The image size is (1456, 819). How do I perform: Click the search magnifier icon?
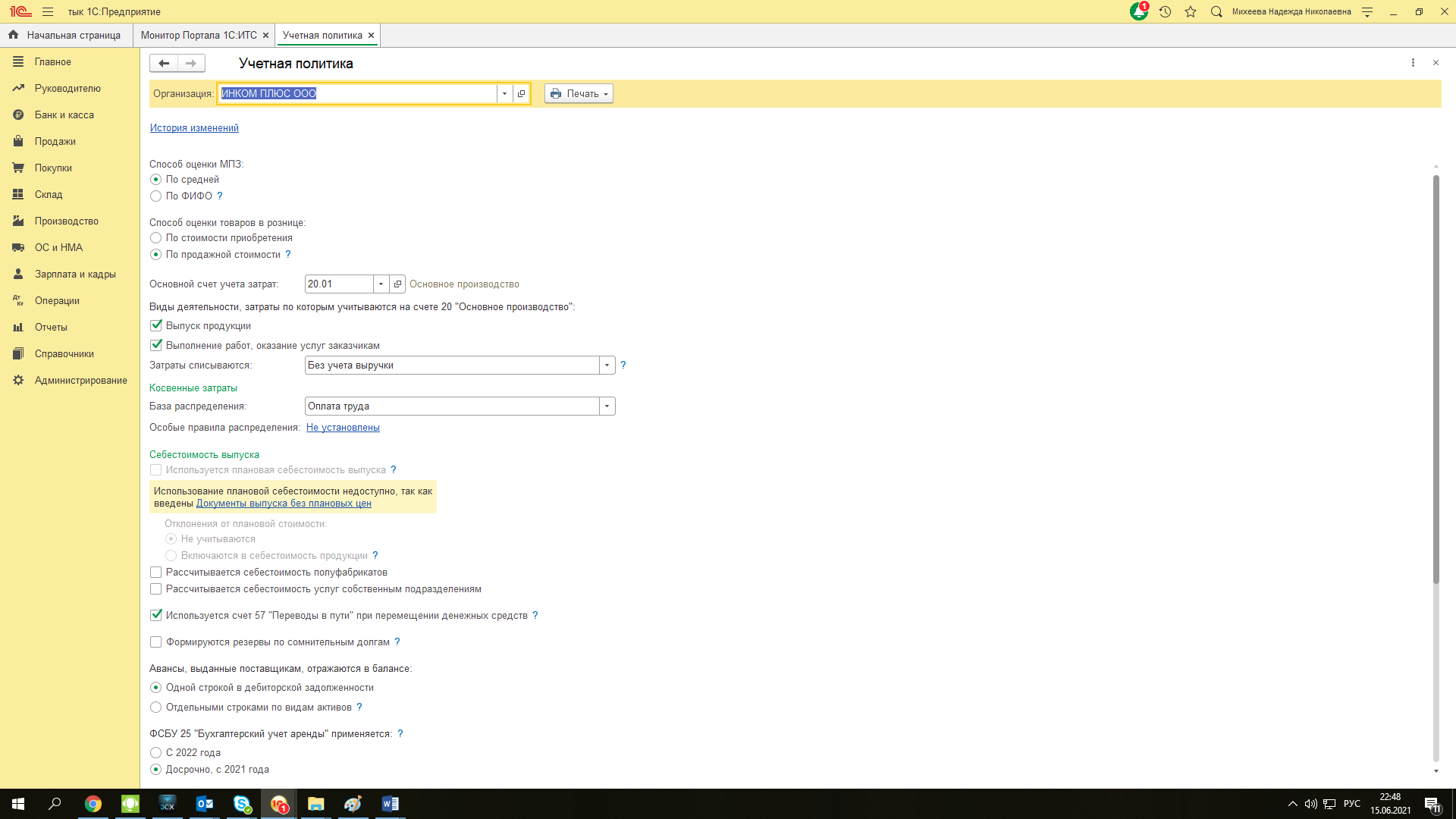tap(1216, 11)
